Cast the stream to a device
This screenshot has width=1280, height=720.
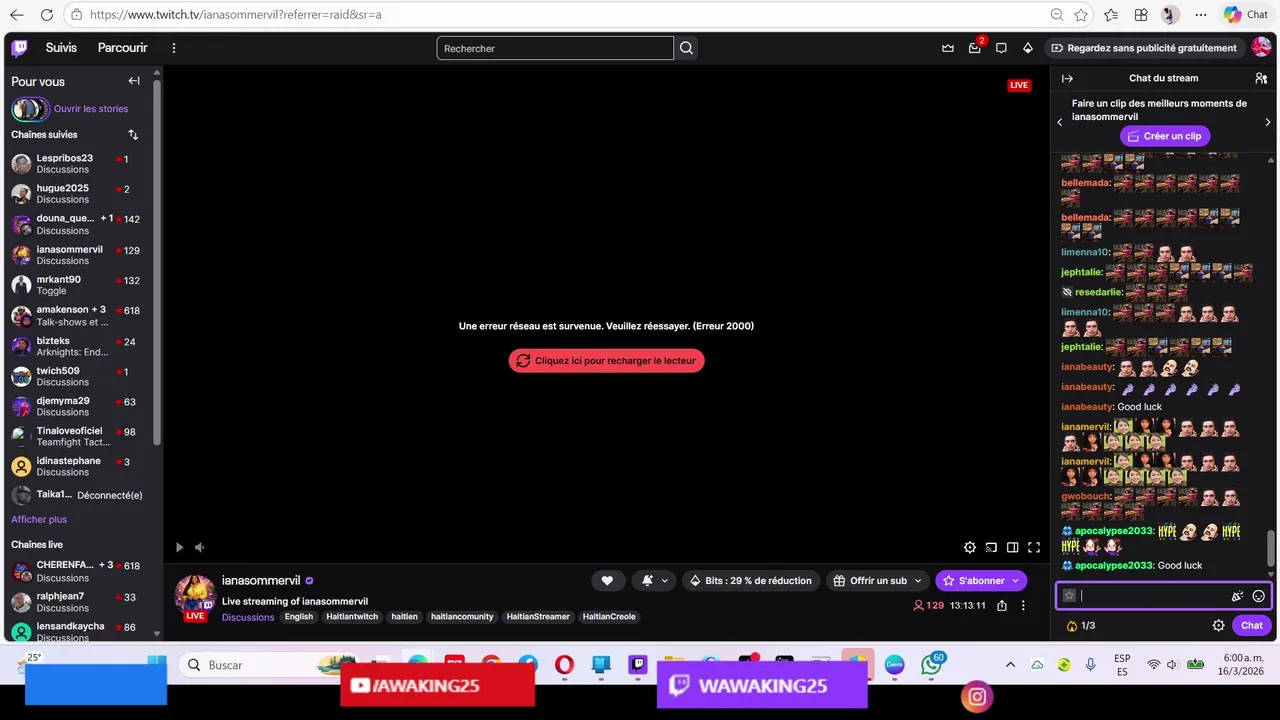991,547
